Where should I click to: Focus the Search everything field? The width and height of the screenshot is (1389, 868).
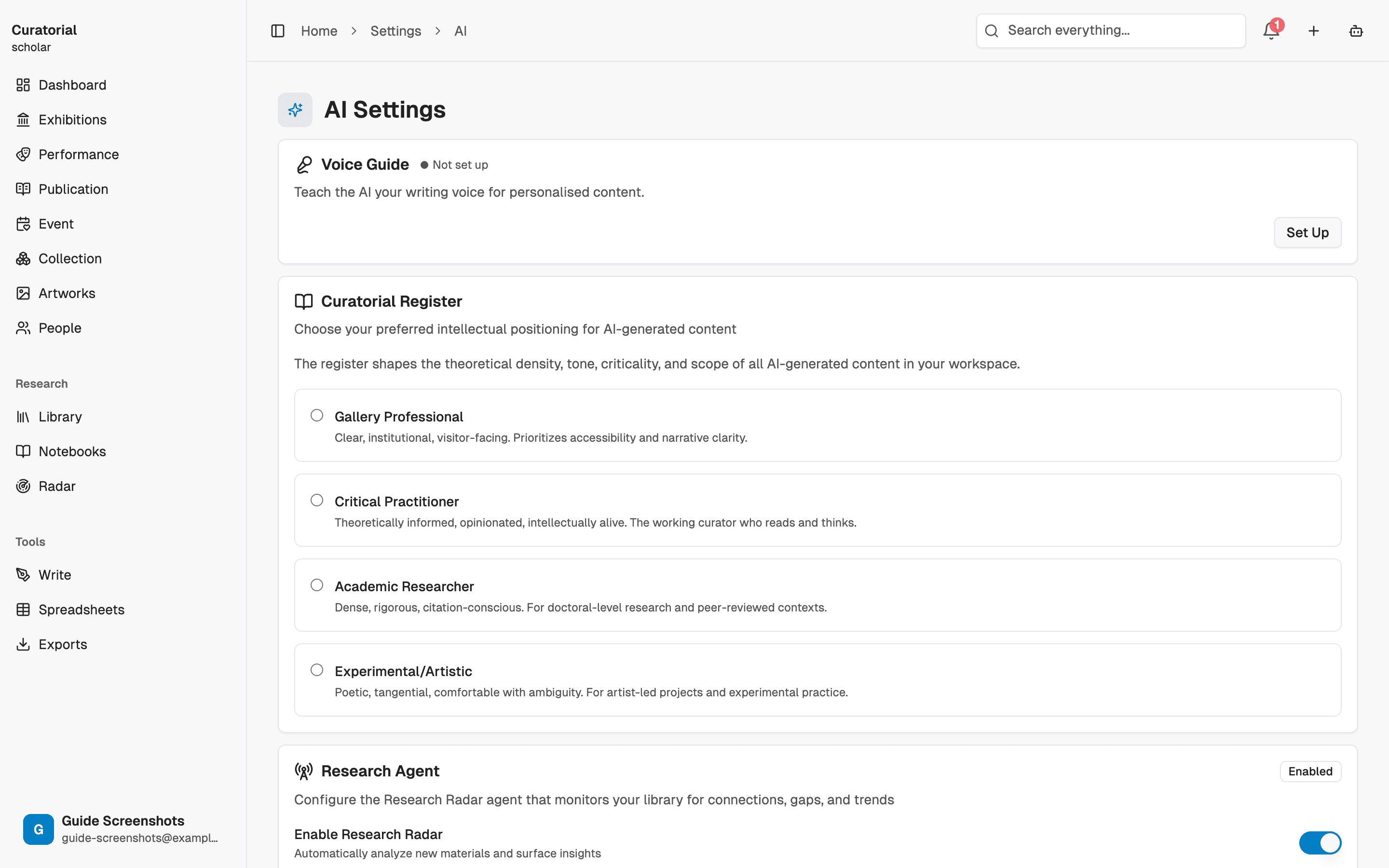click(x=1111, y=30)
